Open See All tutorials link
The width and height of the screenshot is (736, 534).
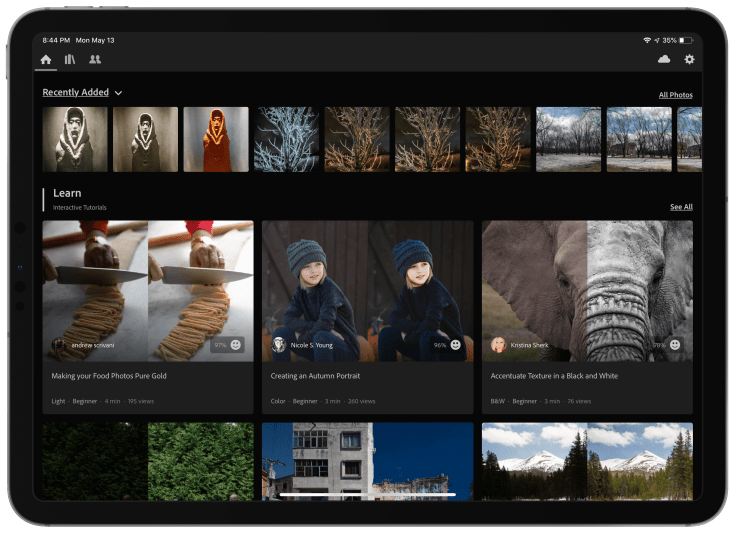[x=681, y=207]
